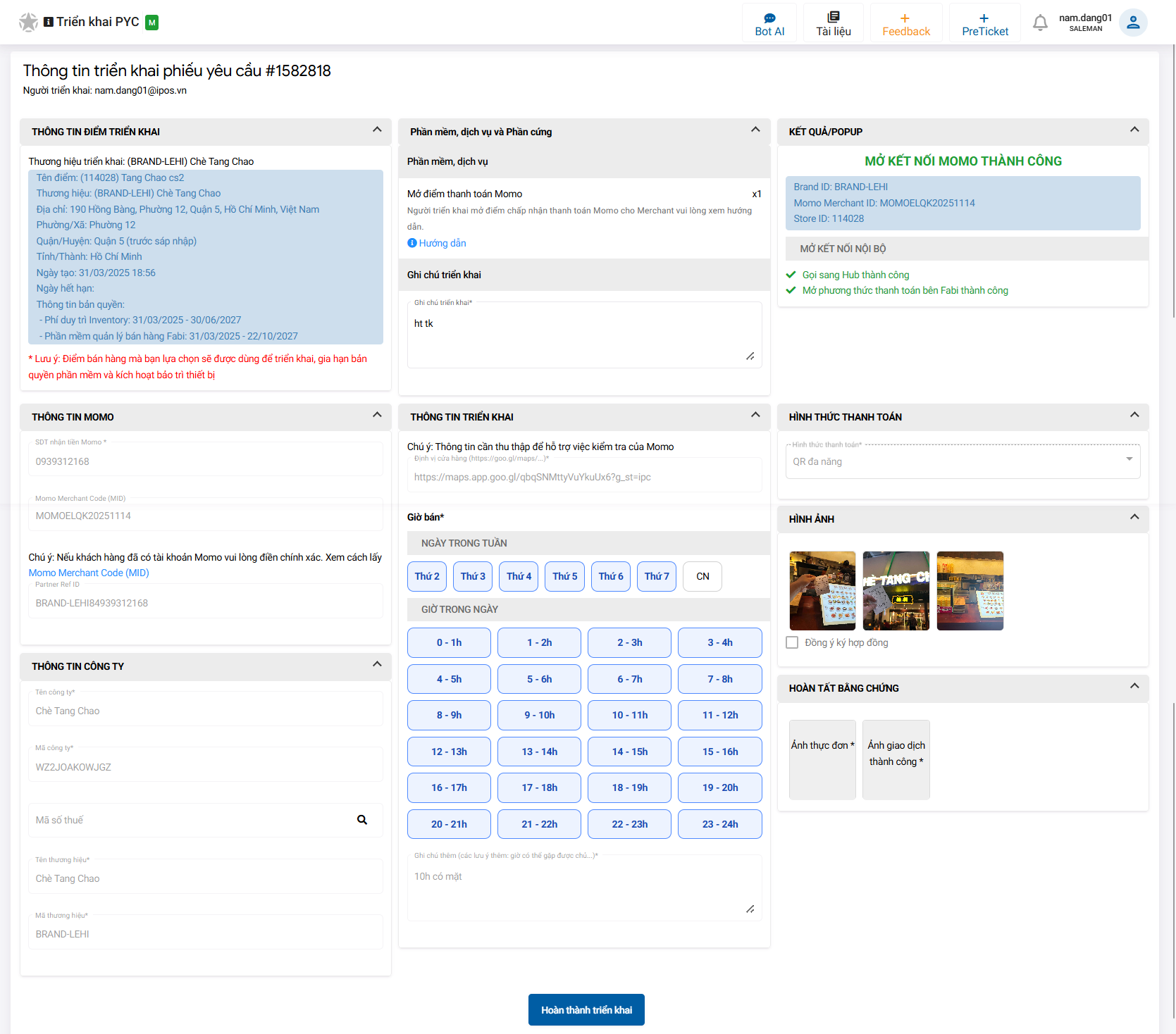Toggle Thứ 7 weekday
Image resolution: width=1176 pixels, height=1034 pixels.
(x=657, y=576)
